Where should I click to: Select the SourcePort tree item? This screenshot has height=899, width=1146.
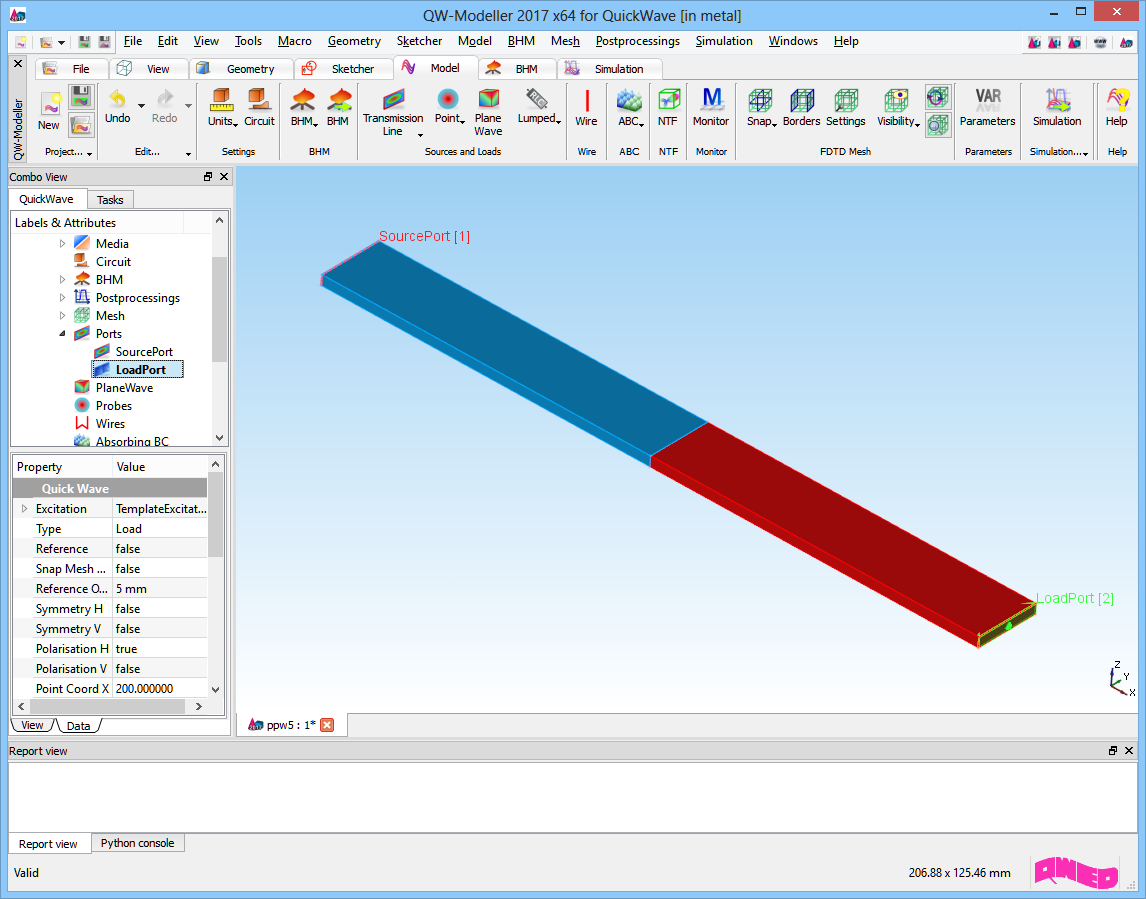tap(143, 352)
